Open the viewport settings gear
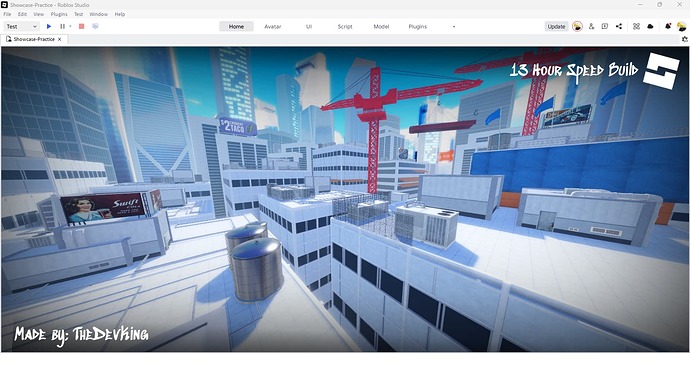 pos(685,39)
